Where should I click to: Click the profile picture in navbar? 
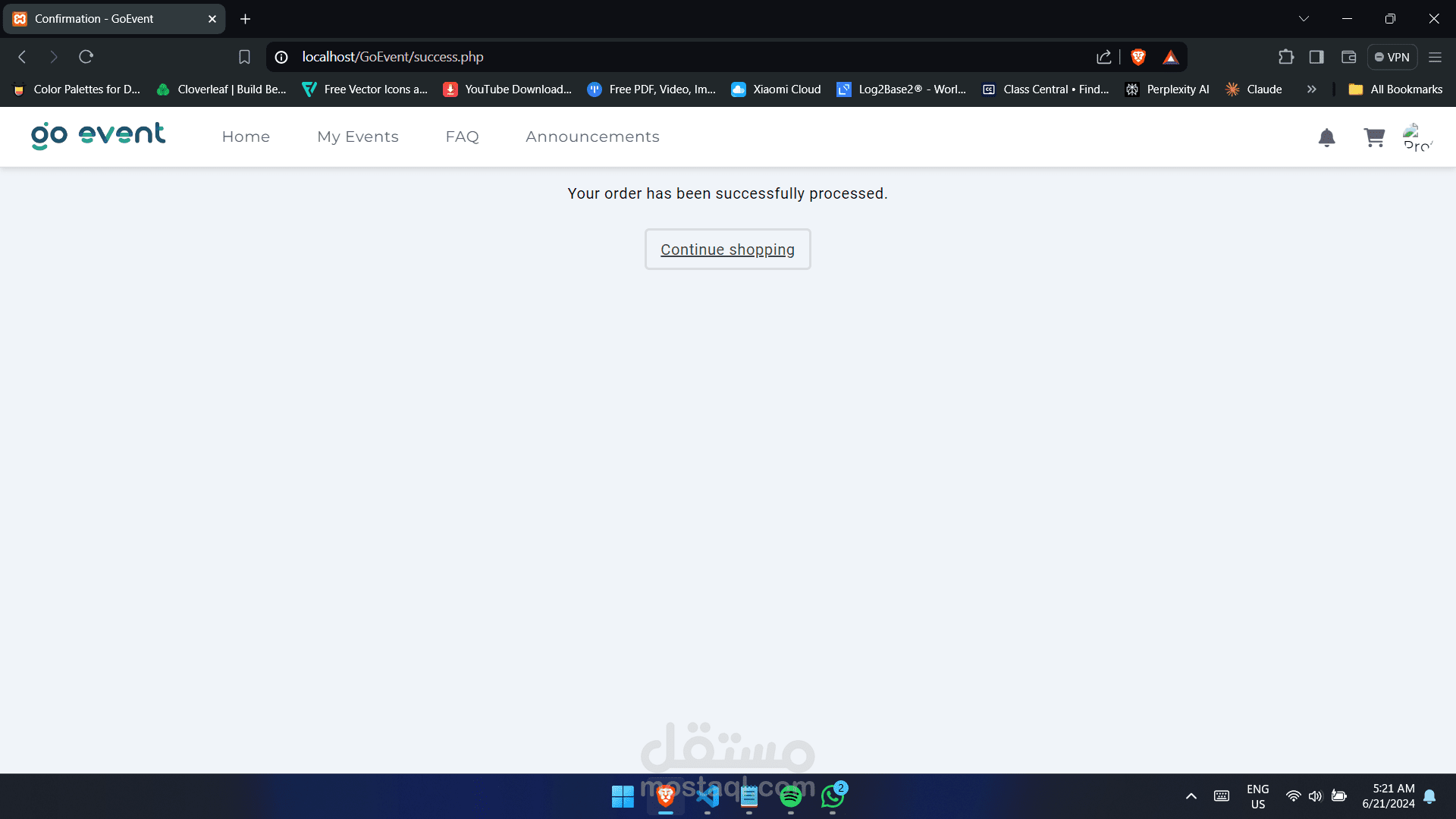point(1417,137)
